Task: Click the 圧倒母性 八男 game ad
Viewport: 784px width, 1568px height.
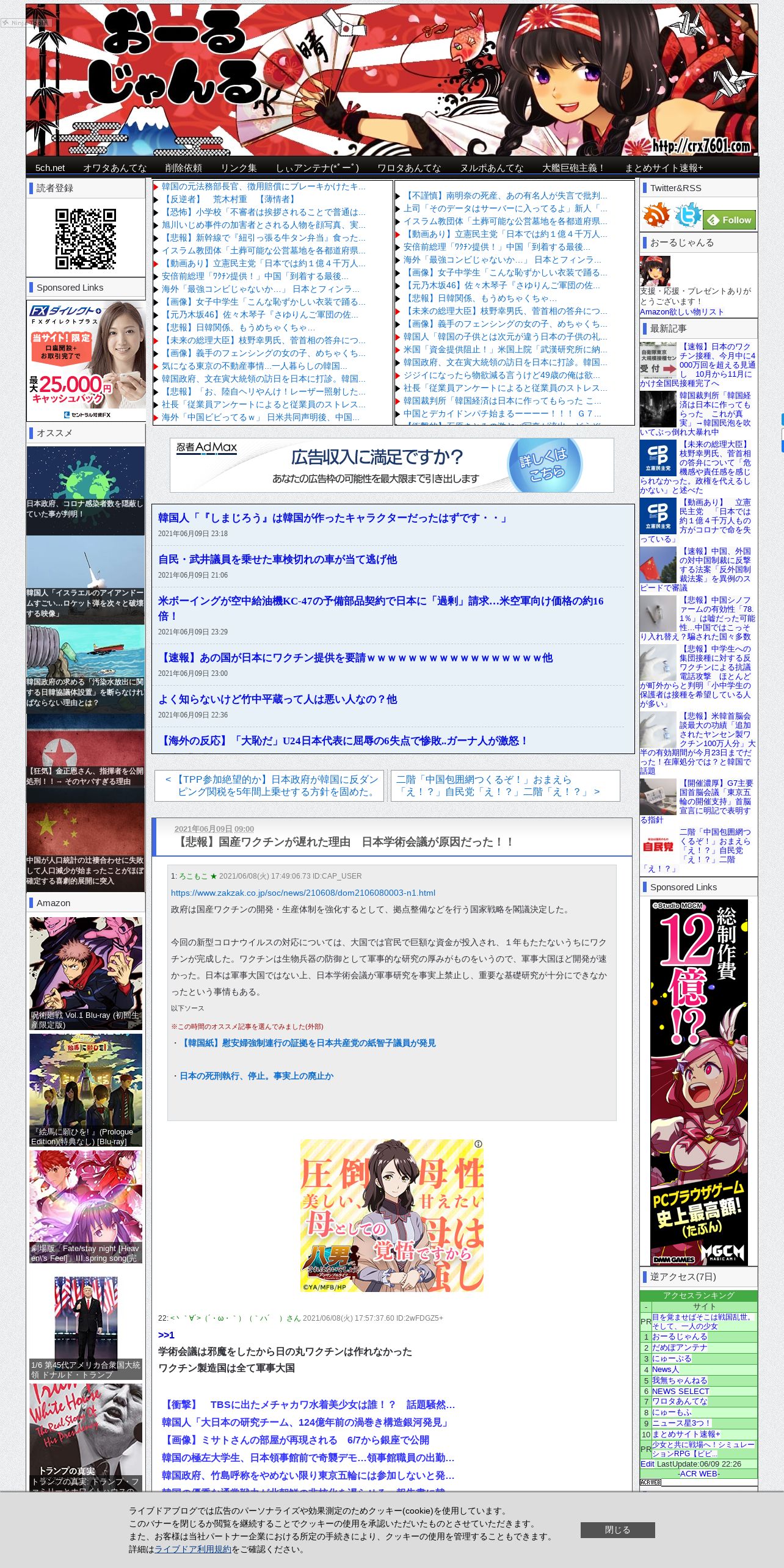Action: [x=391, y=1216]
